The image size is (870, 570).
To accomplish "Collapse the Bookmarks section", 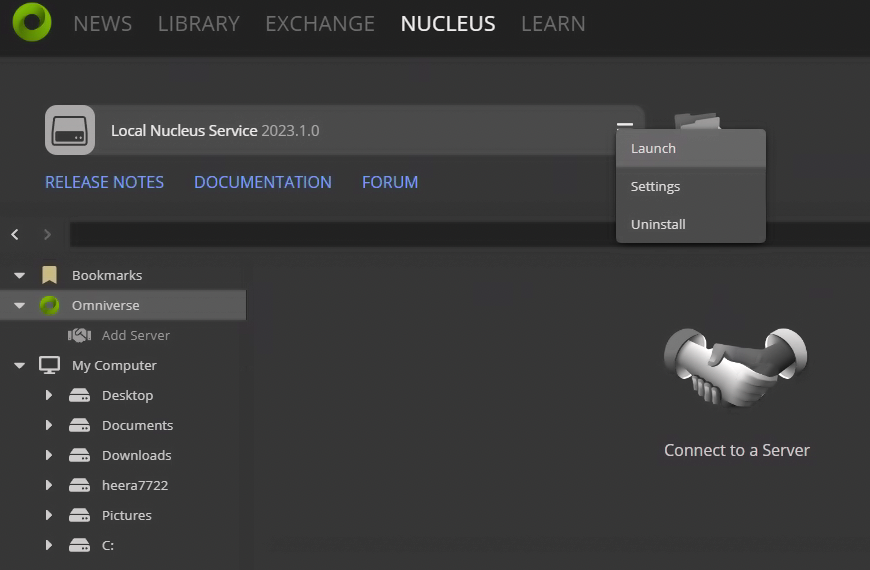I will pyautogui.click(x=19, y=275).
